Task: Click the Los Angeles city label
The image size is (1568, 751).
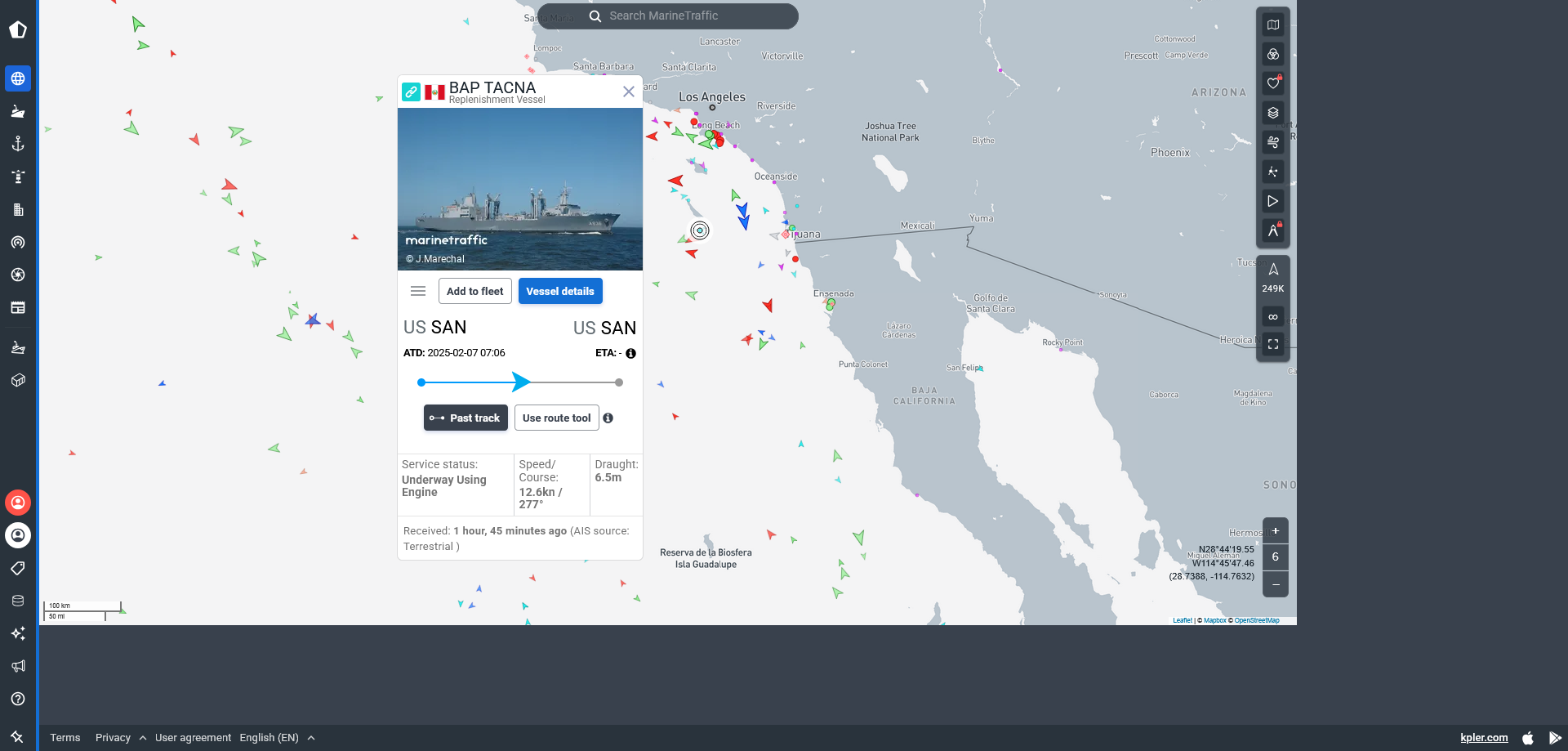Action: 712,96
